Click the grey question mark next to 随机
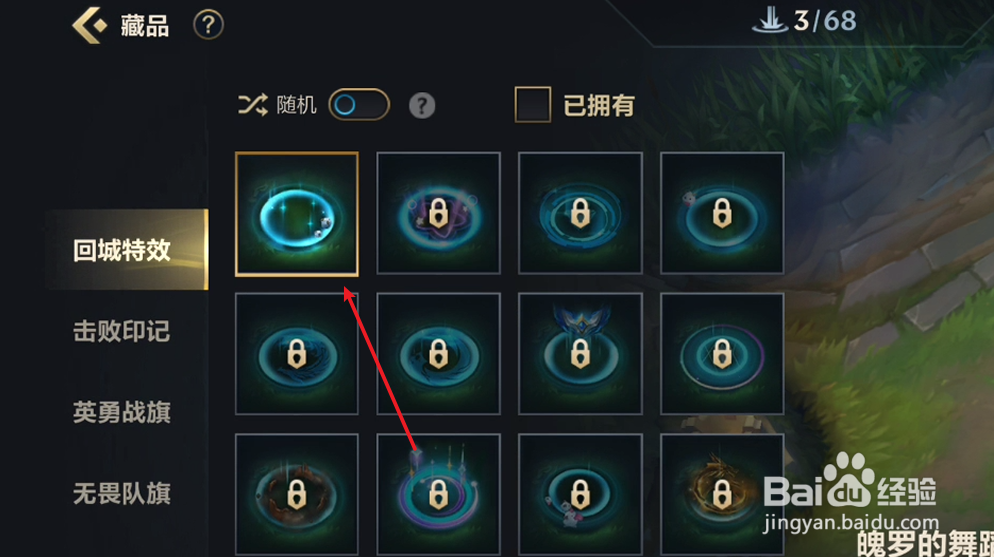The width and height of the screenshot is (994, 557). pos(422,105)
